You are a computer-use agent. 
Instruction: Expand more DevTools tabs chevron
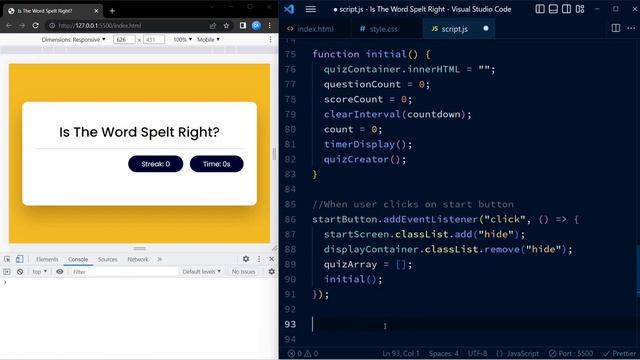click(160, 259)
